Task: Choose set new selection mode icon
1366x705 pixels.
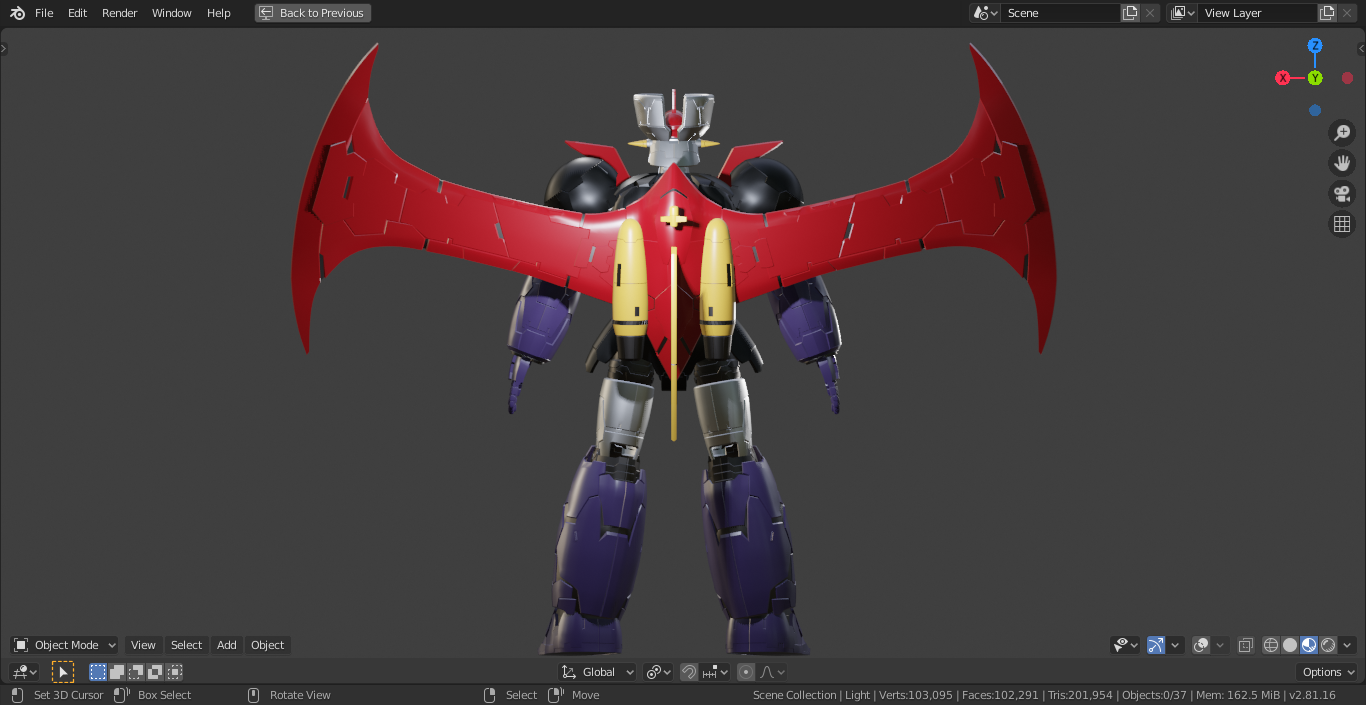Action: click(98, 672)
